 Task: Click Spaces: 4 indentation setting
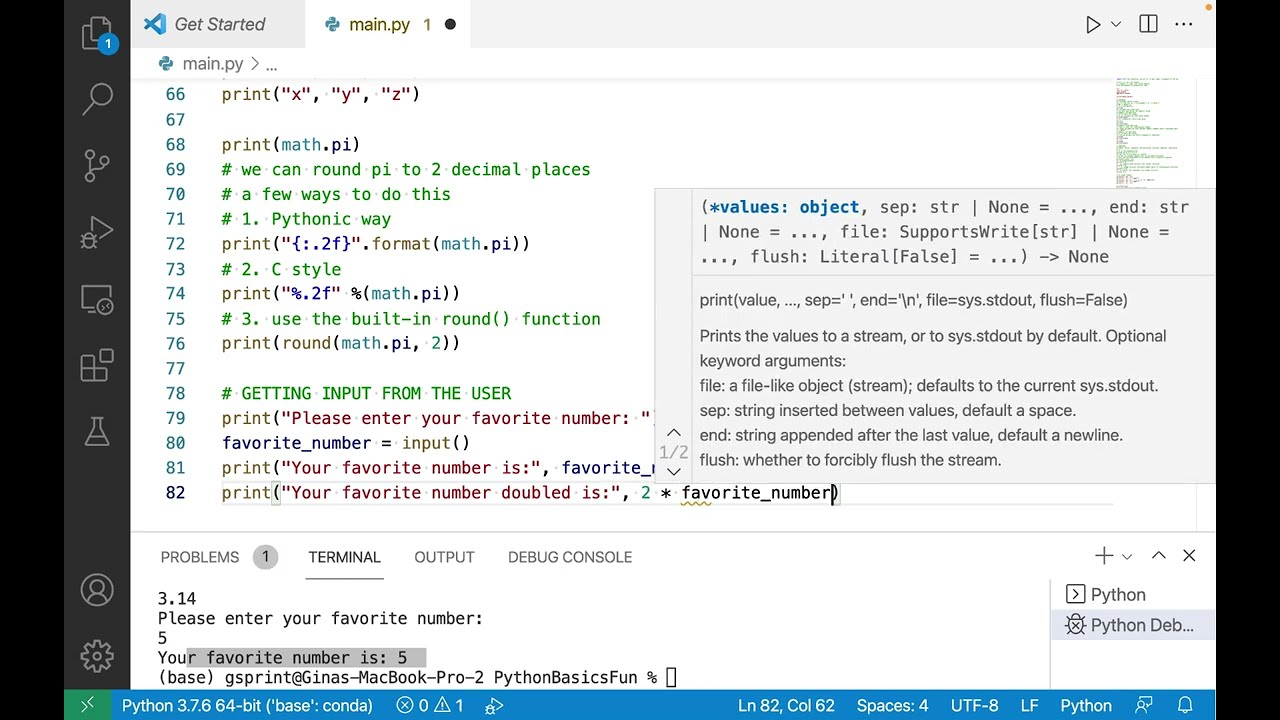(892, 705)
